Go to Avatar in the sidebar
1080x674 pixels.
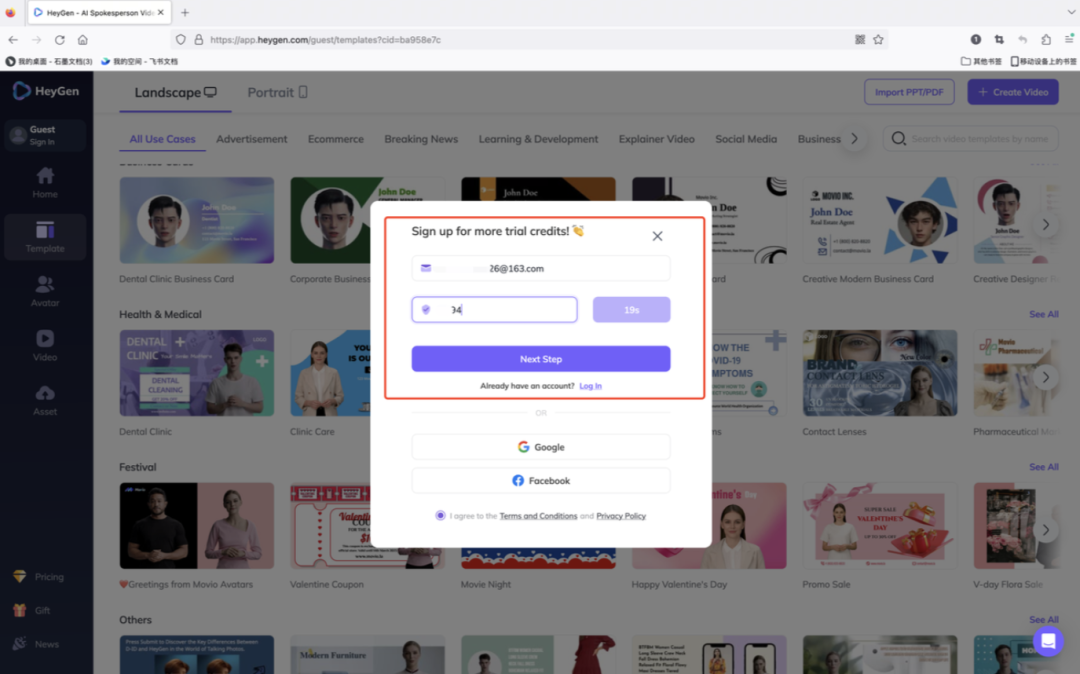(45, 291)
